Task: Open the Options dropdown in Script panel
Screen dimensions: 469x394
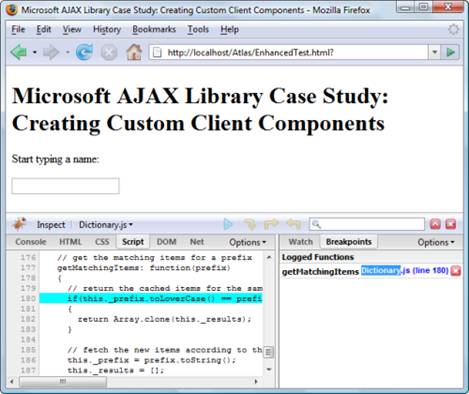Action: (x=247, y=242)
